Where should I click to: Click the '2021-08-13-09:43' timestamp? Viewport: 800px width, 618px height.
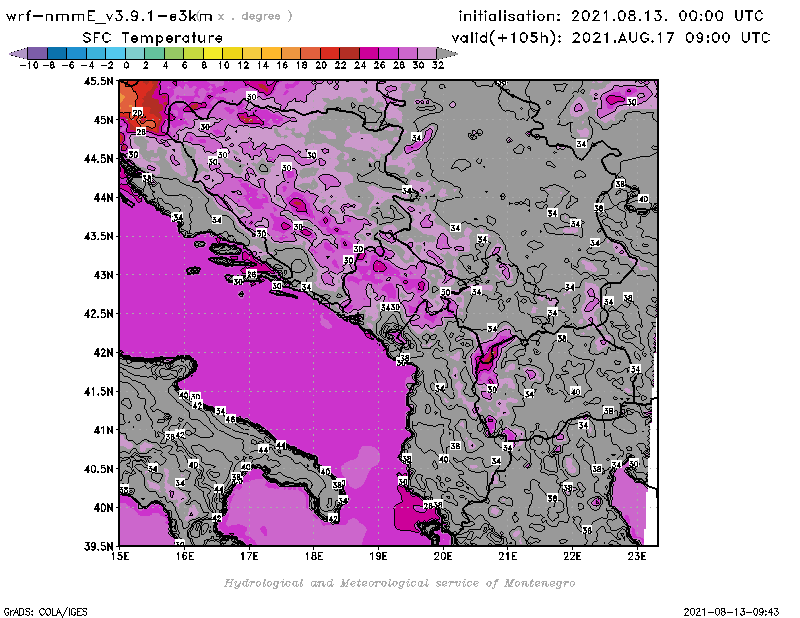click(731, 611)
